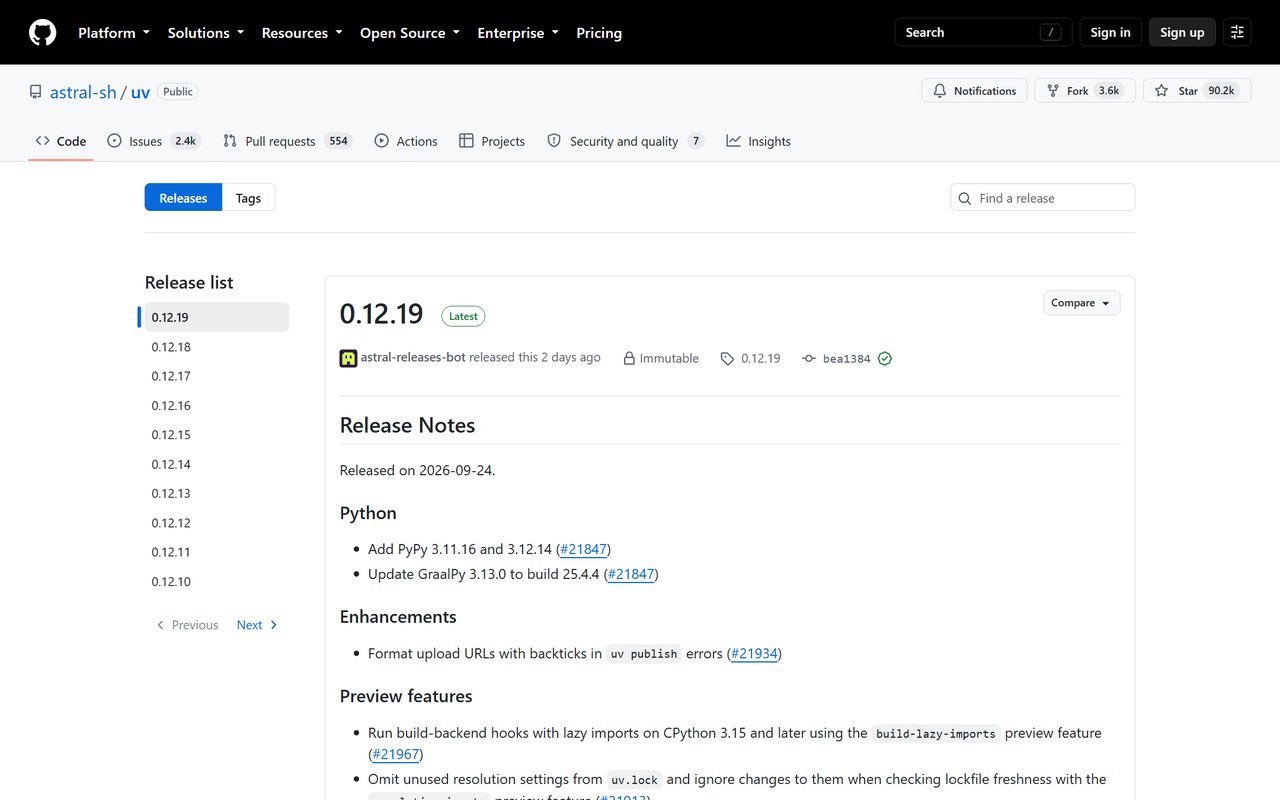Image resolution: width=1280 pixels, height=800 pixels.
Task: Select 0.12.19 in the release list
Action: click(x=217, y=317)
